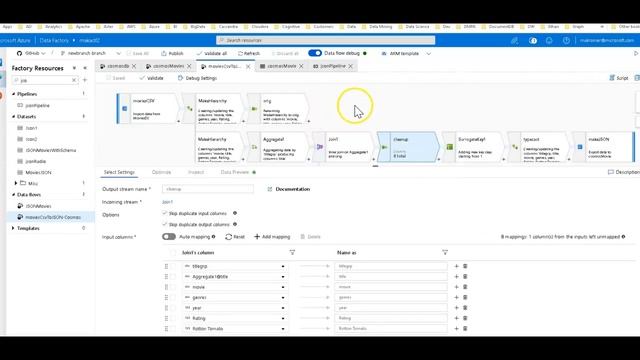The height and width of the screenshot is (360, 640).
Task: Click Reset mapping button
Action: (235, 237)
